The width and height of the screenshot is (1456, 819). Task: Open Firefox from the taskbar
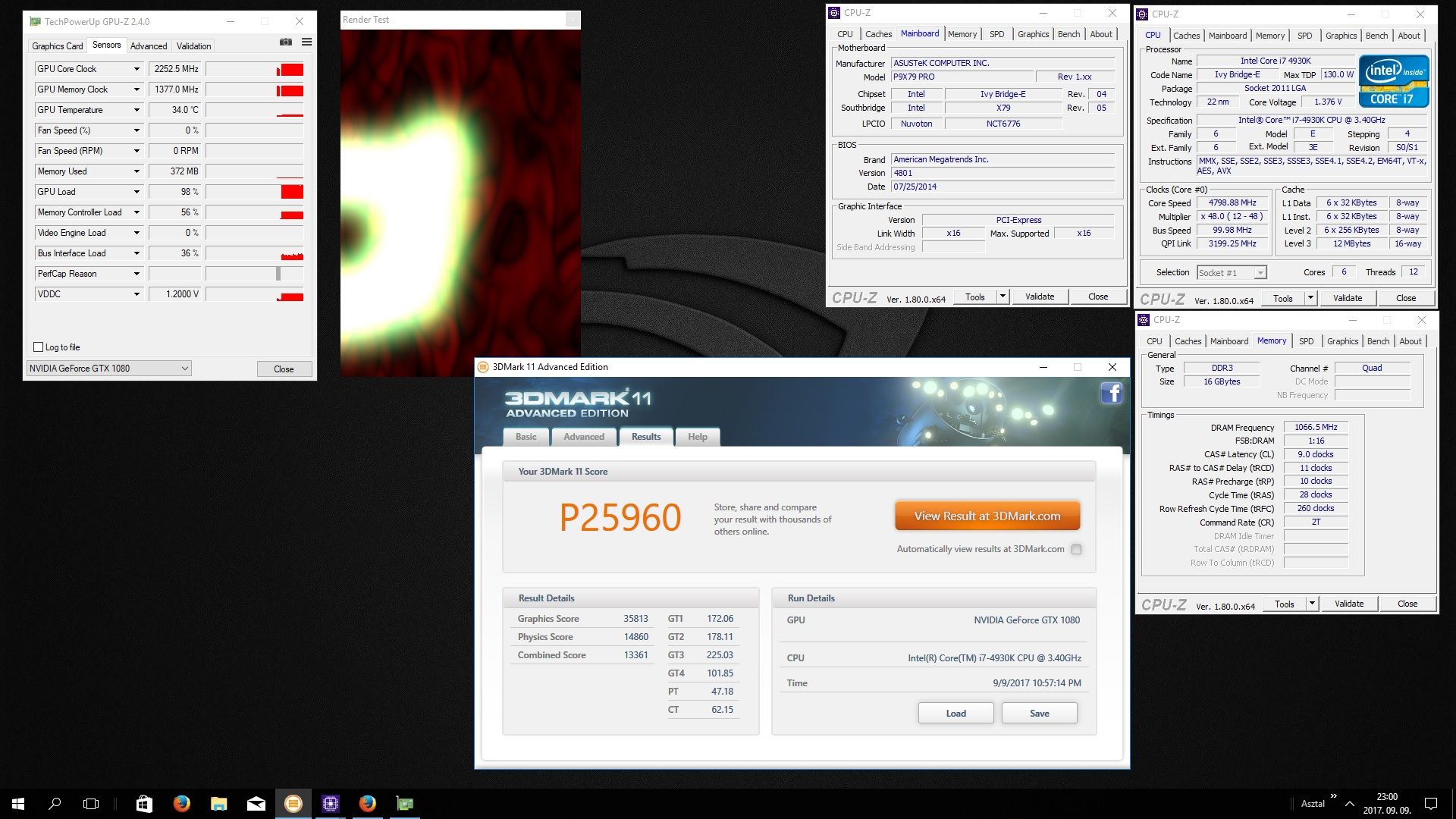(182, 804)
